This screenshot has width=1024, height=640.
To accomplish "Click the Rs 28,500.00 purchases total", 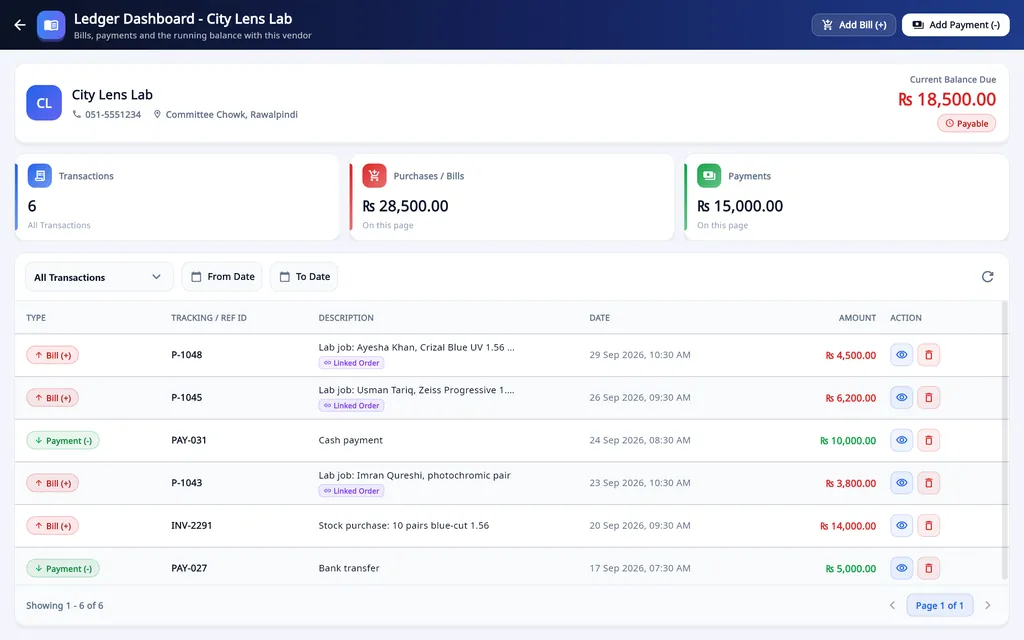I will (406, 206).
